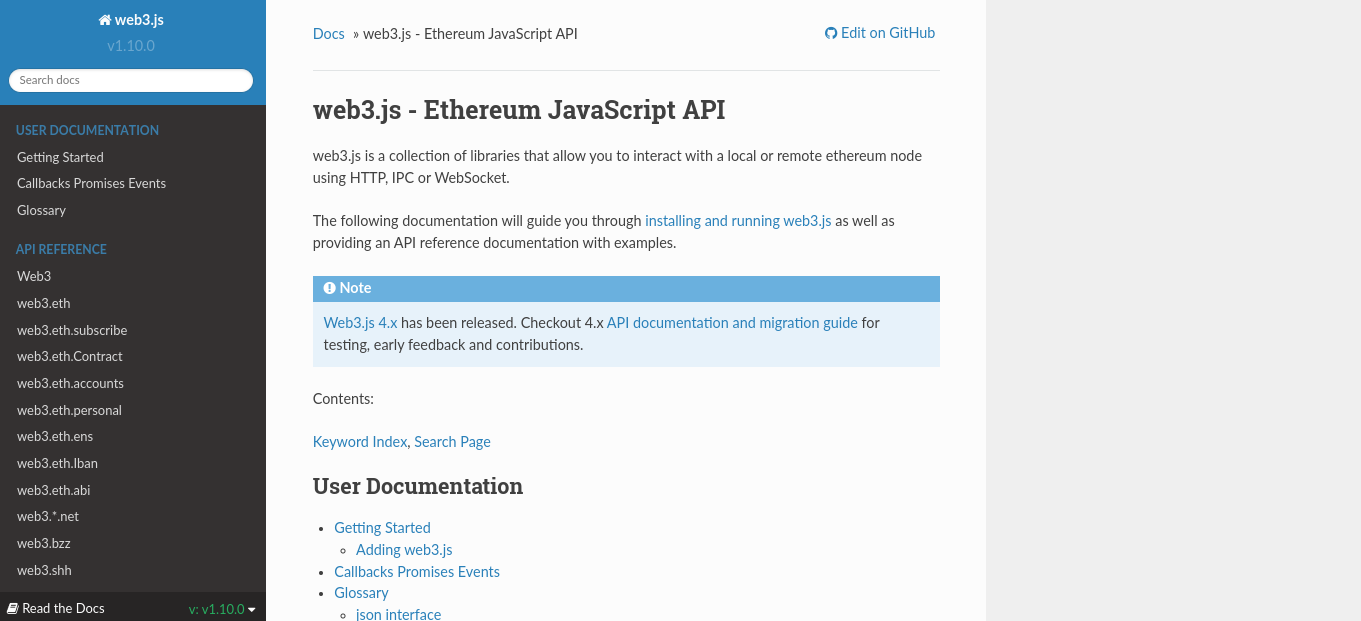The height and width of the screenshot is (621, 1361).
Task: Open web3.eth.Iban sidebar entry
Action: point(57,463)
